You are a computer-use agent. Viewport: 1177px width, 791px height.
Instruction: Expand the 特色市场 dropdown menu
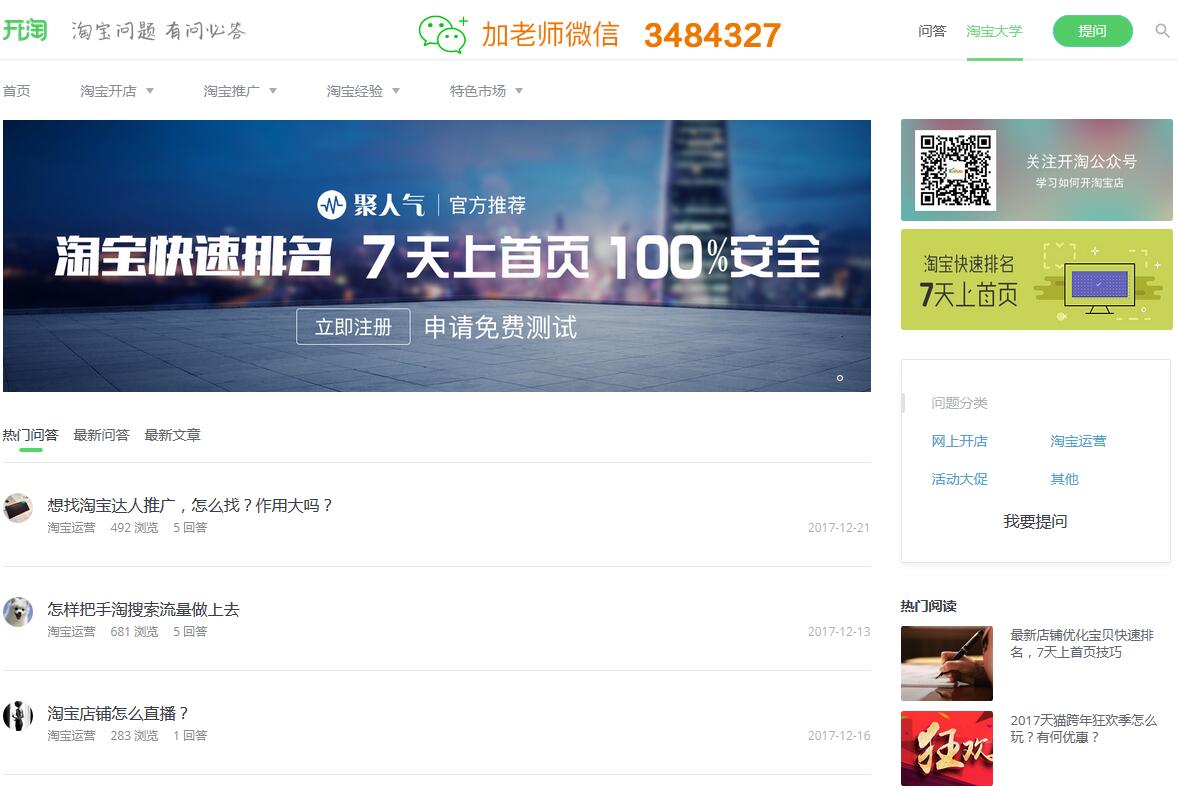(486, 91)
